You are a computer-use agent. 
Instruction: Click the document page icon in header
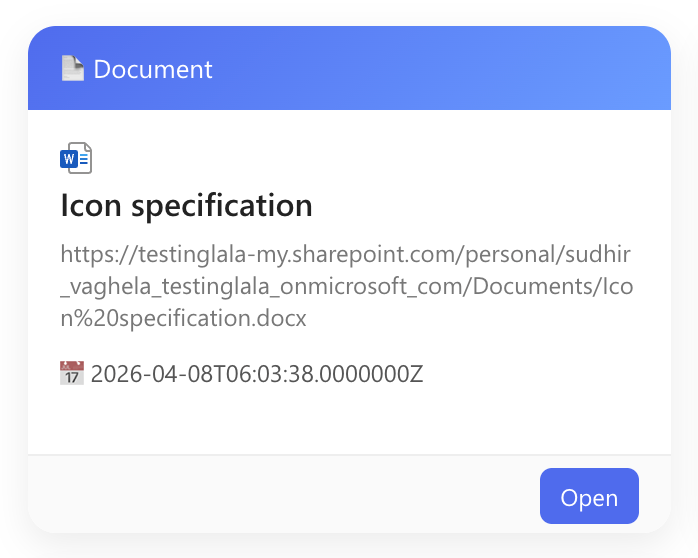coord(72,69)
